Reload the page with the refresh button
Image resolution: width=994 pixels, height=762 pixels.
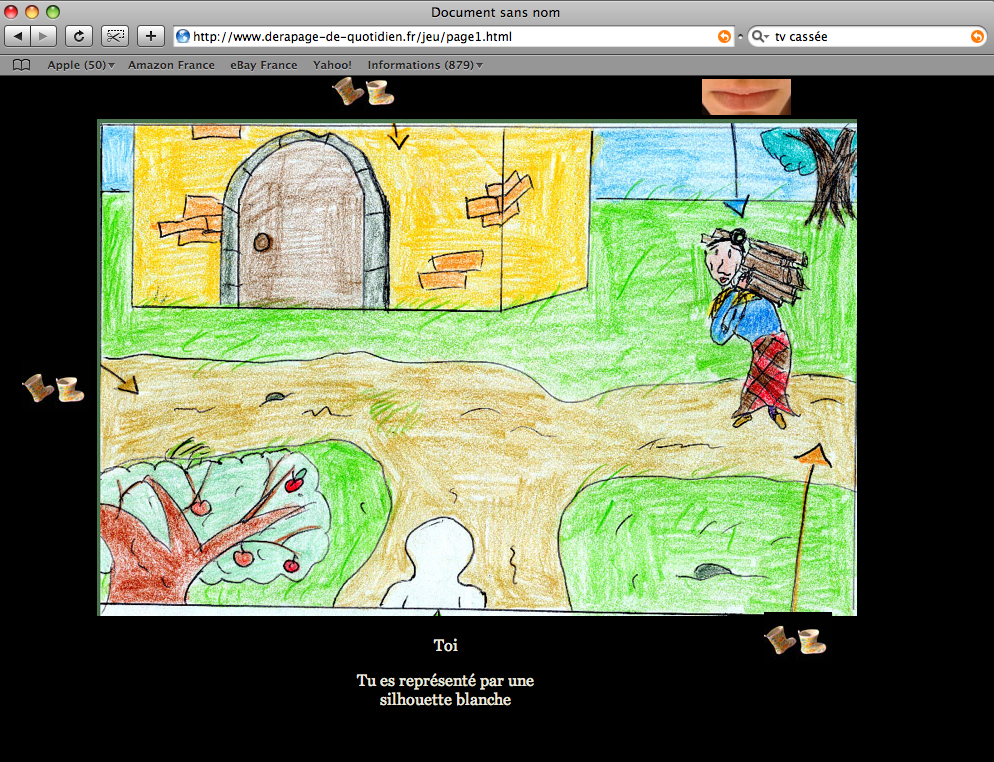[79, 36]
